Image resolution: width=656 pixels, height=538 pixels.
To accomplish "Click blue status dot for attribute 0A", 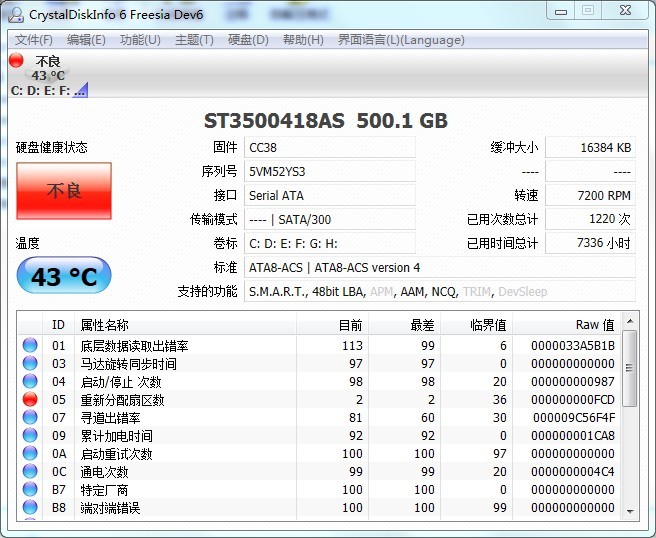I will pos(30,453).
